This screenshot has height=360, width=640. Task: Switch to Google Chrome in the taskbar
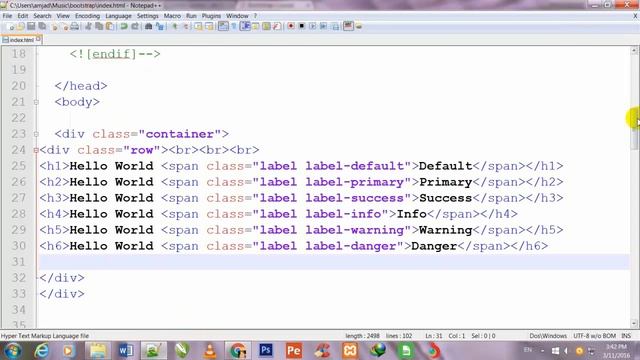(238, 351)
